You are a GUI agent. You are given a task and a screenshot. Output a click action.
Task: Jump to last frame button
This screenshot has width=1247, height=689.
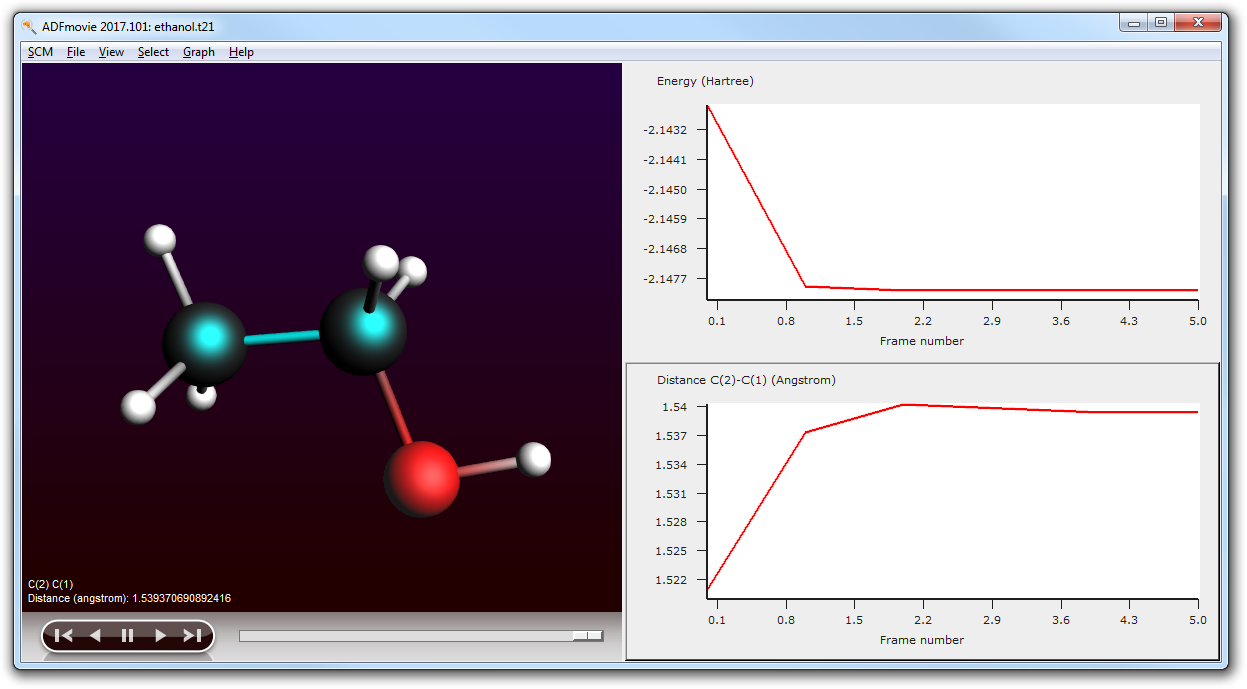coord(192,635)
